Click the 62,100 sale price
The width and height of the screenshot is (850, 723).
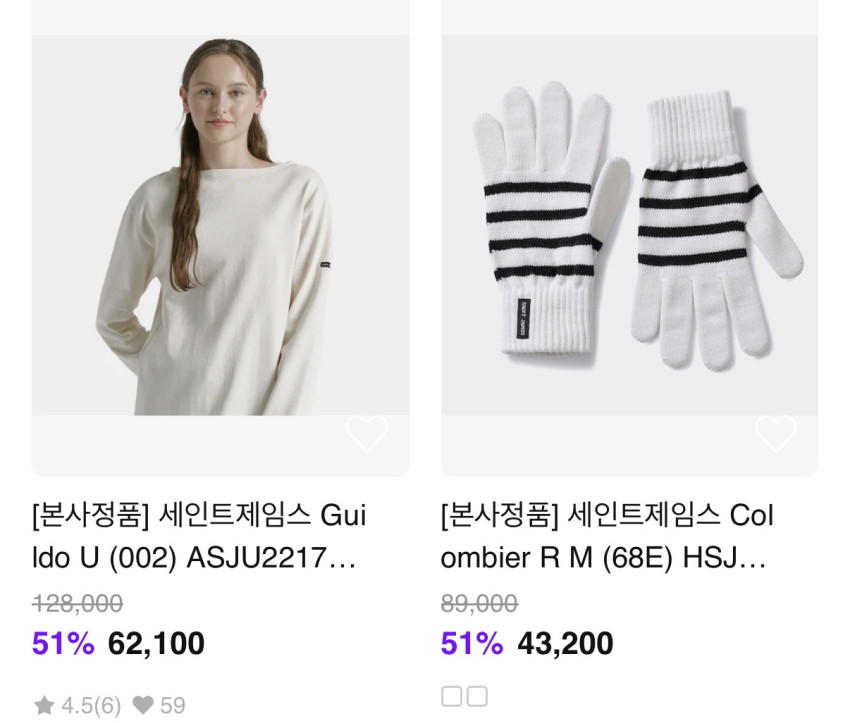pyautogui.click(x=156, y=644)
